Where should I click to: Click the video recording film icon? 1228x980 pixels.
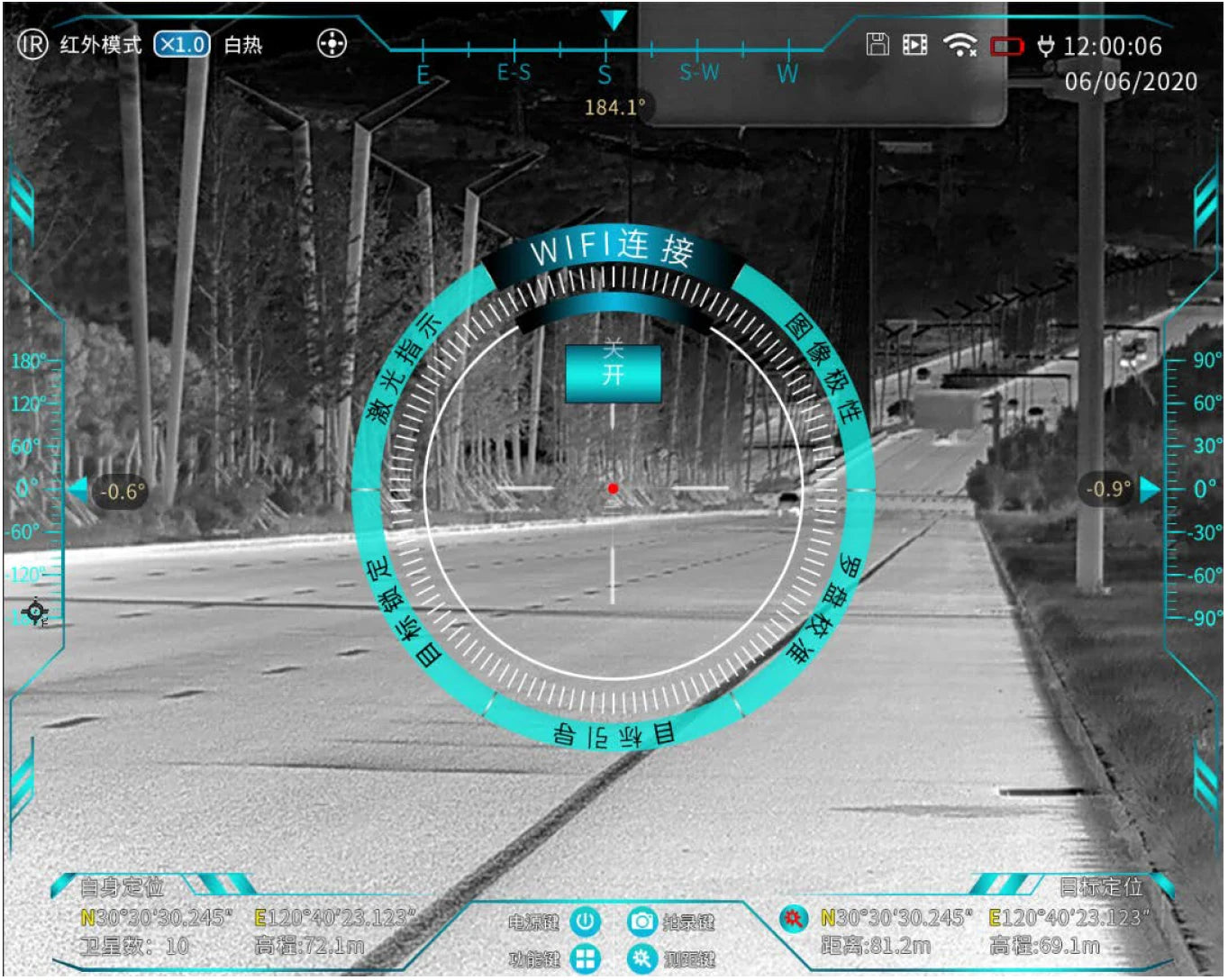pos(914,44)
